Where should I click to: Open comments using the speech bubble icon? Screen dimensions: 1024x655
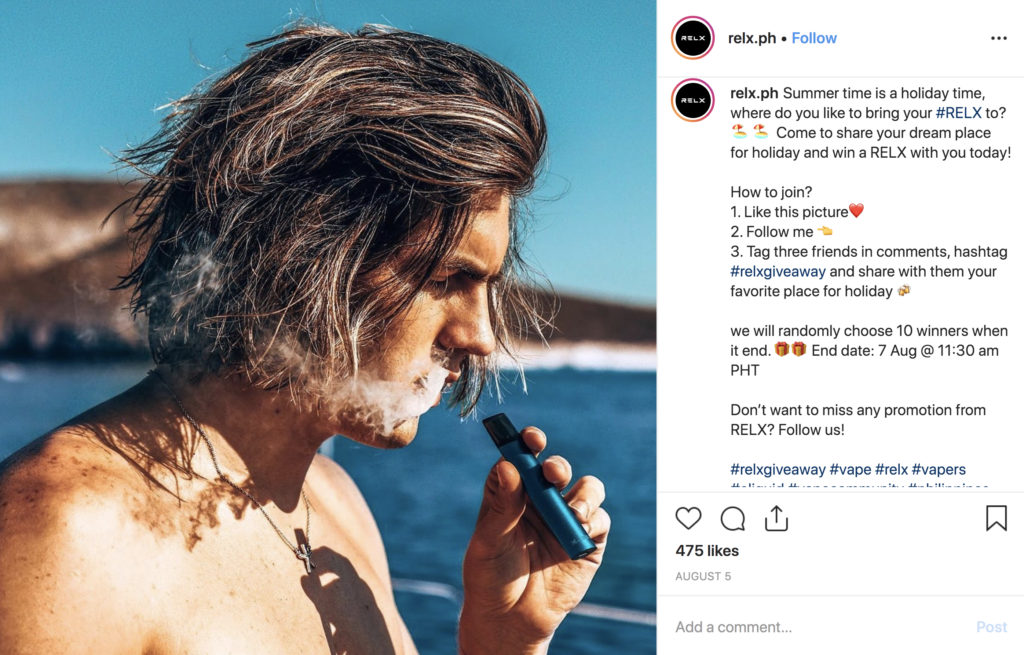pos(733,519)
